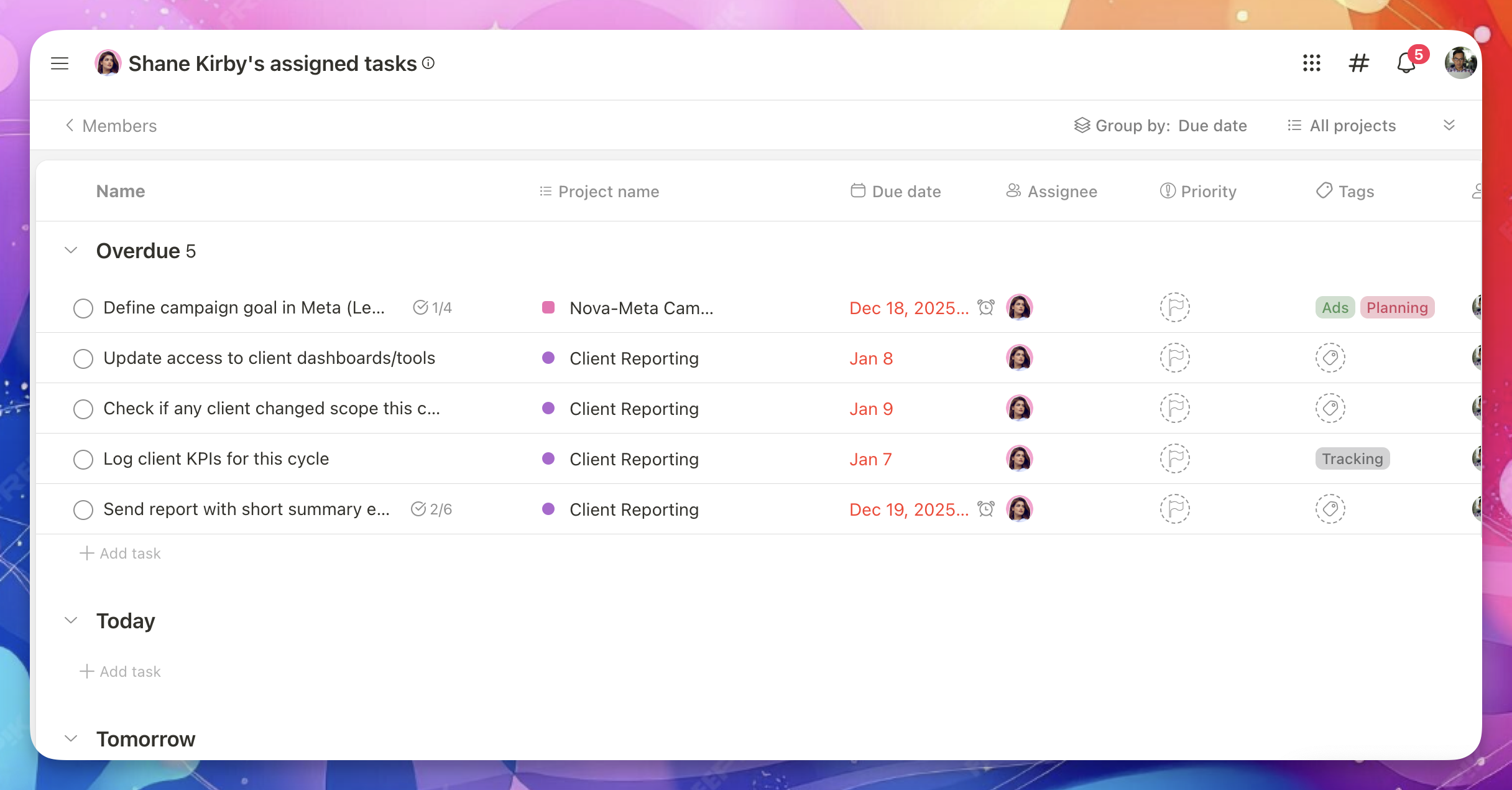Click the hashtag icon in the header
The width and height of the screenshot is (1512, 790).
[1358, 63]
